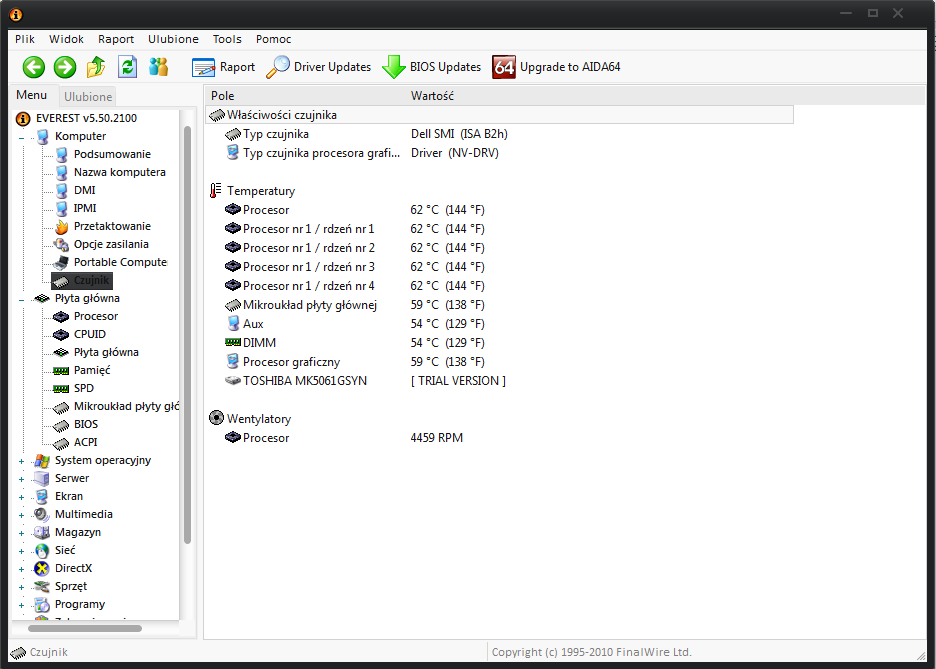Open the DMI tree item

pos(84,190)
